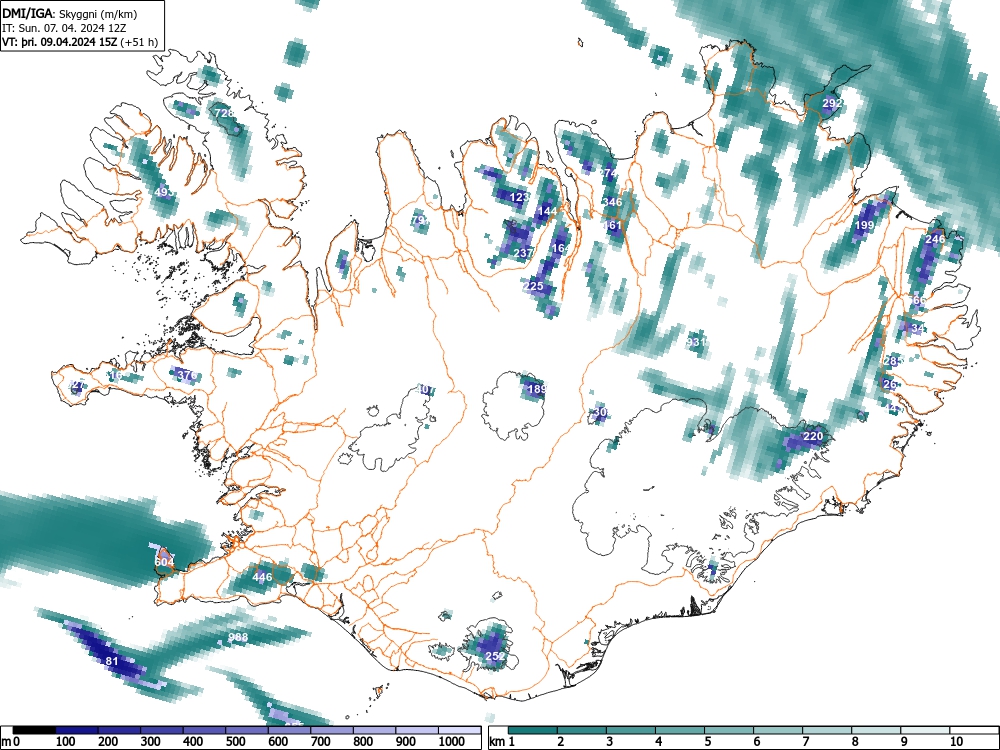Click the '931' value in the northeast highlands

click(x=696, y=342)
